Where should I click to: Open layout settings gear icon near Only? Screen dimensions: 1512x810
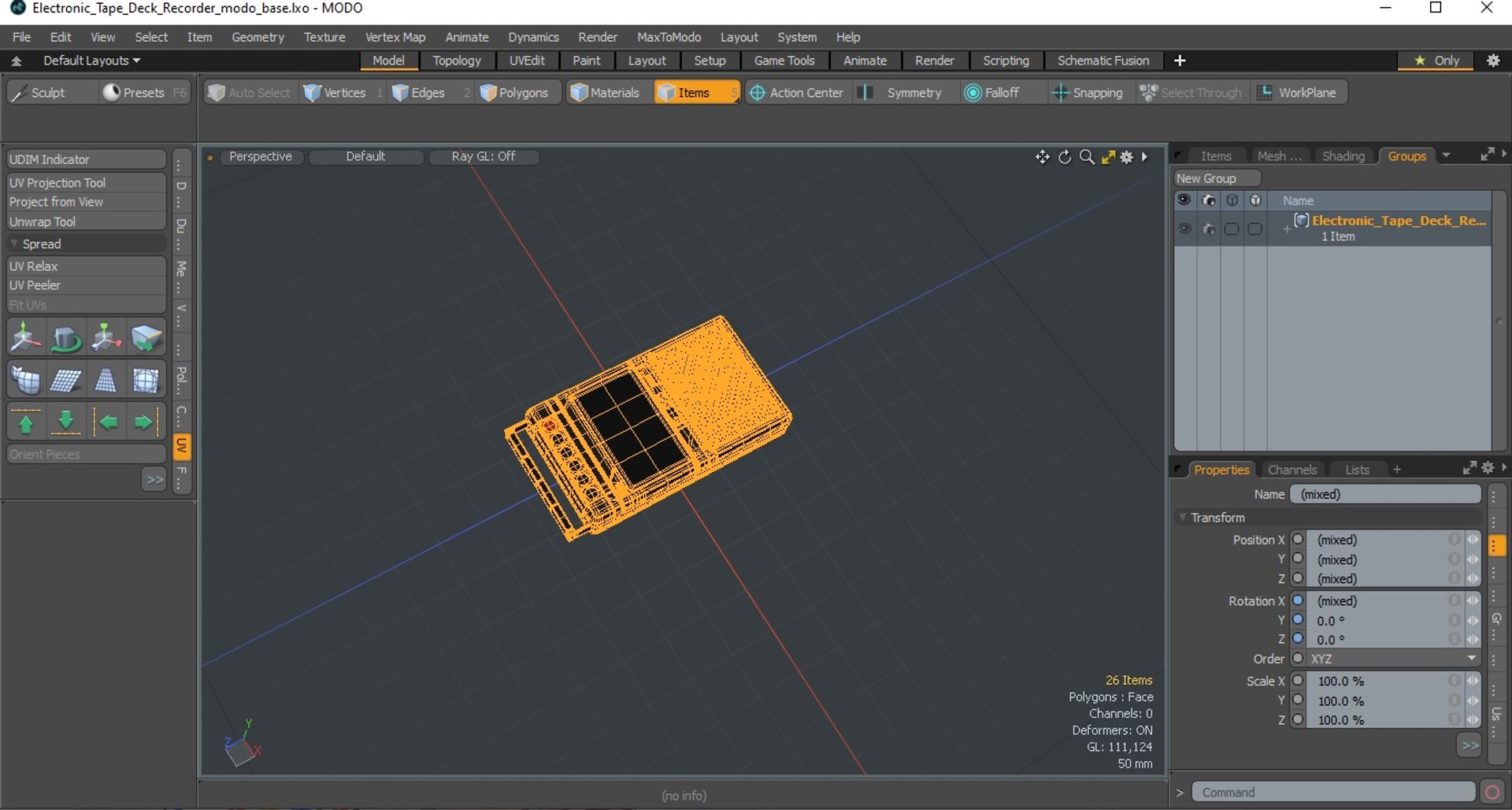(1493, 61)
